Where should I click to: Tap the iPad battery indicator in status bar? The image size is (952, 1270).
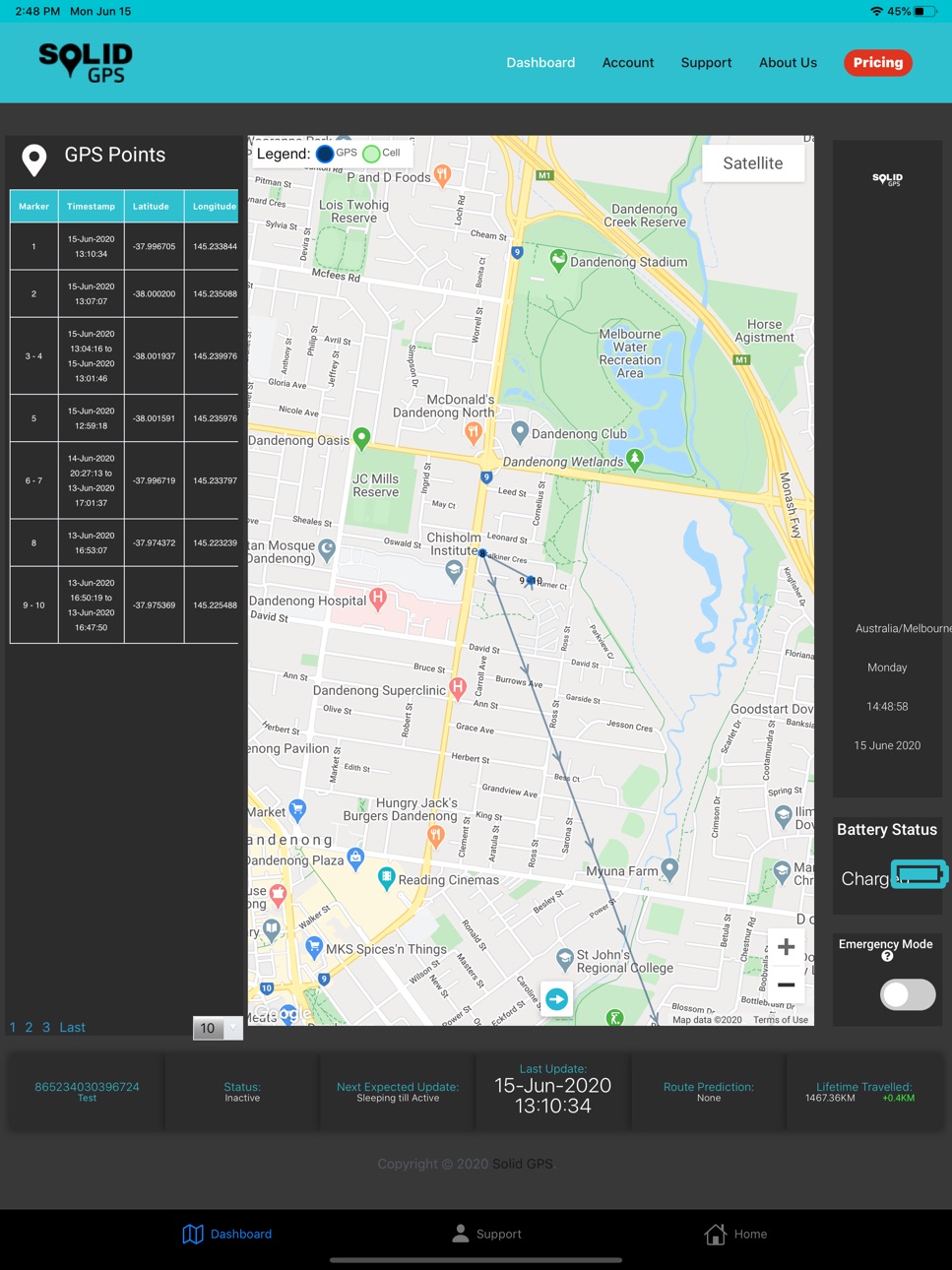pyautogui.click(x=924, y=12)
